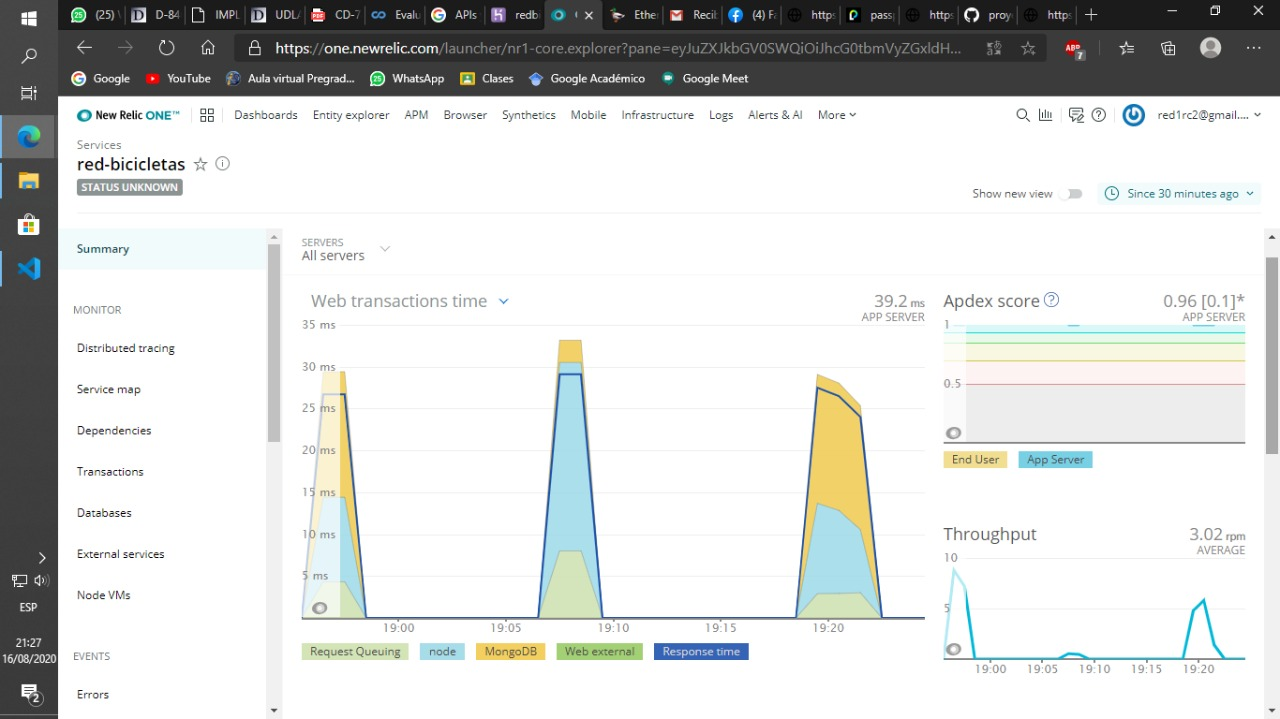Open External services in sidebar
This screenshot has width=1280, height=719.
(121, 553)
